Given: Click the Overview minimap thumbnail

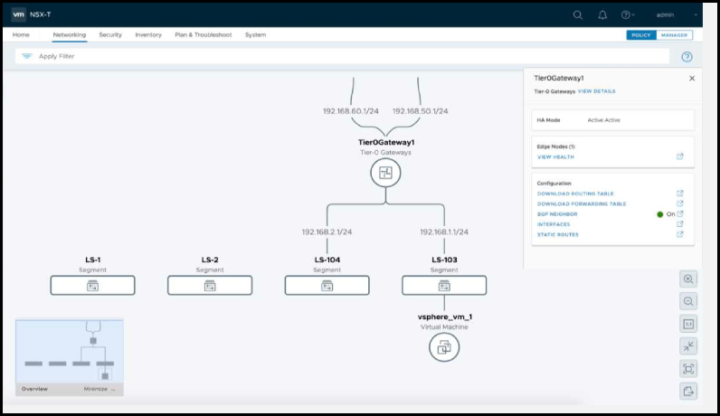Looking at the screenshot, I should pyautogui.click(x=70, y=352).
